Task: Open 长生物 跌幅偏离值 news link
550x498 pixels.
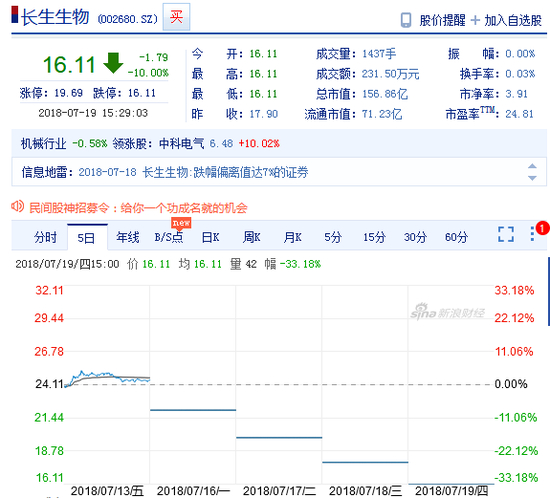Action: pyautogui.click(x=225, y=172)
